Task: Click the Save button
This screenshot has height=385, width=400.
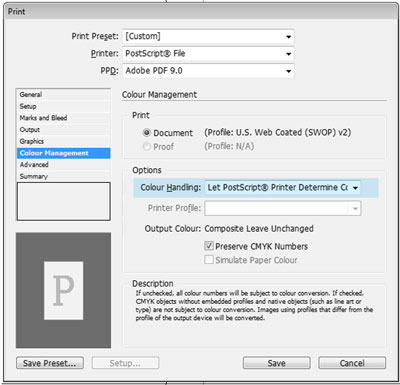Action: (277, 363)
